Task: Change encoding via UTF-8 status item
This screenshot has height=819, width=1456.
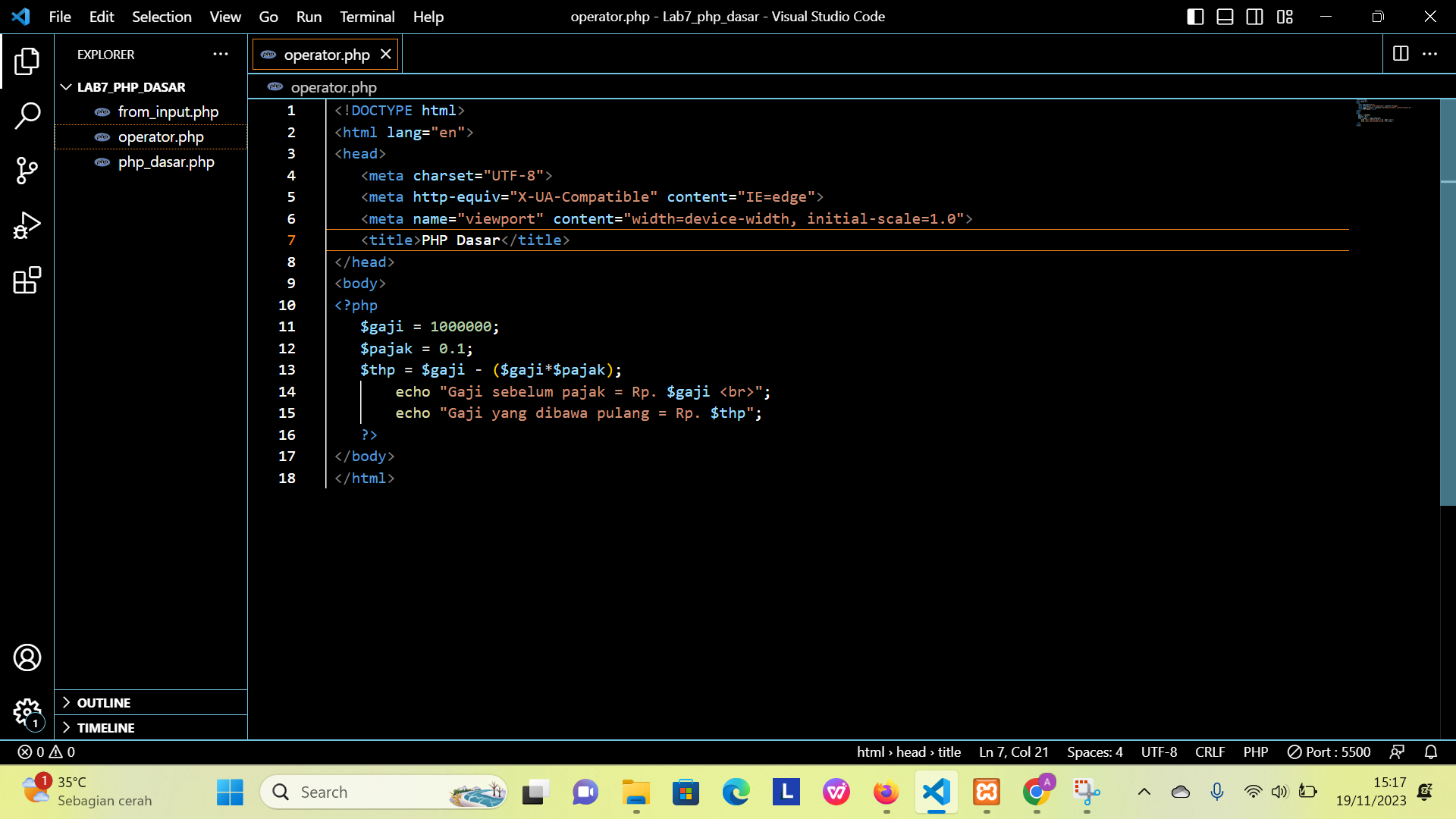Action: (x=1159, y=752)
